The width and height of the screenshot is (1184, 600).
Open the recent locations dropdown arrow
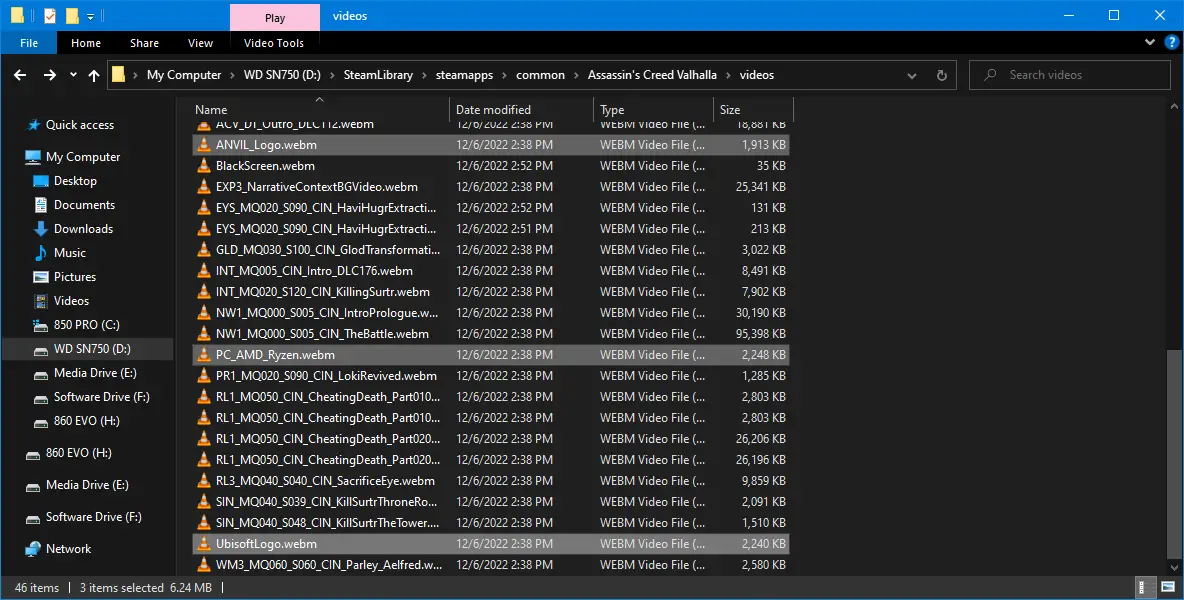(x=73, y=75)
